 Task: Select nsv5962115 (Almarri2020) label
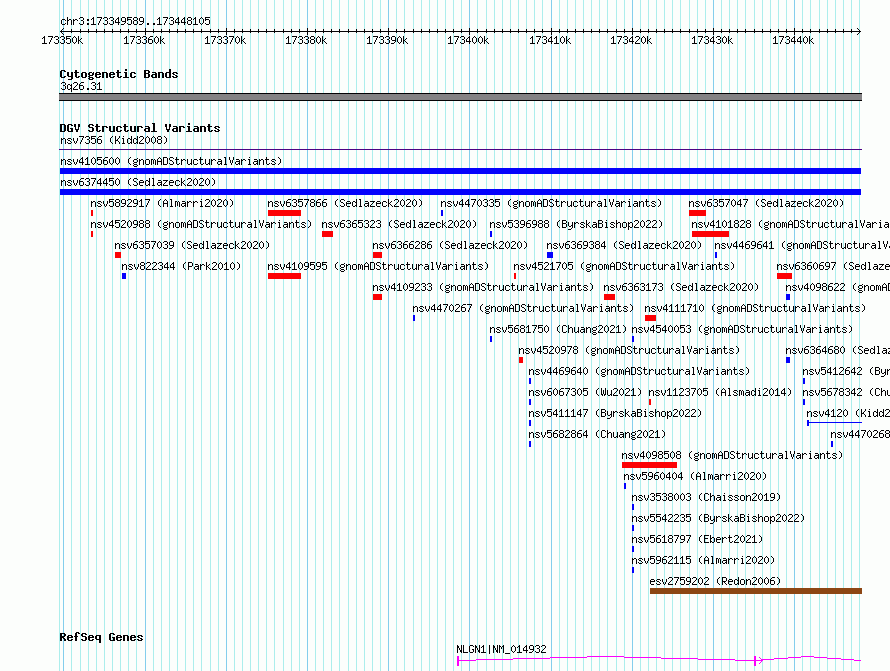tap(704, 560)
